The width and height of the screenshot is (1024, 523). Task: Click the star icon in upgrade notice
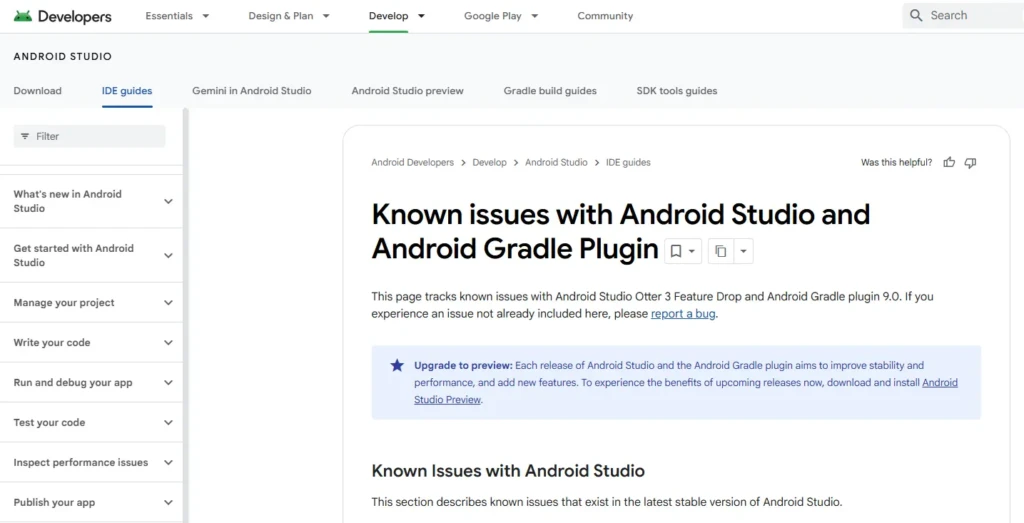[397, 366]
